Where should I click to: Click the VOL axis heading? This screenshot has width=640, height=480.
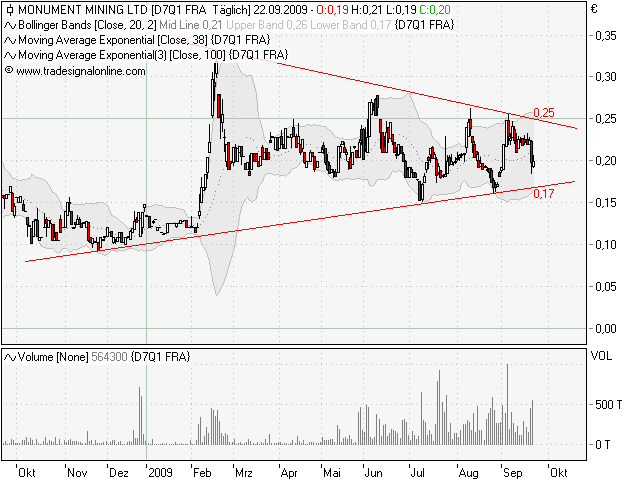[602, 355]
